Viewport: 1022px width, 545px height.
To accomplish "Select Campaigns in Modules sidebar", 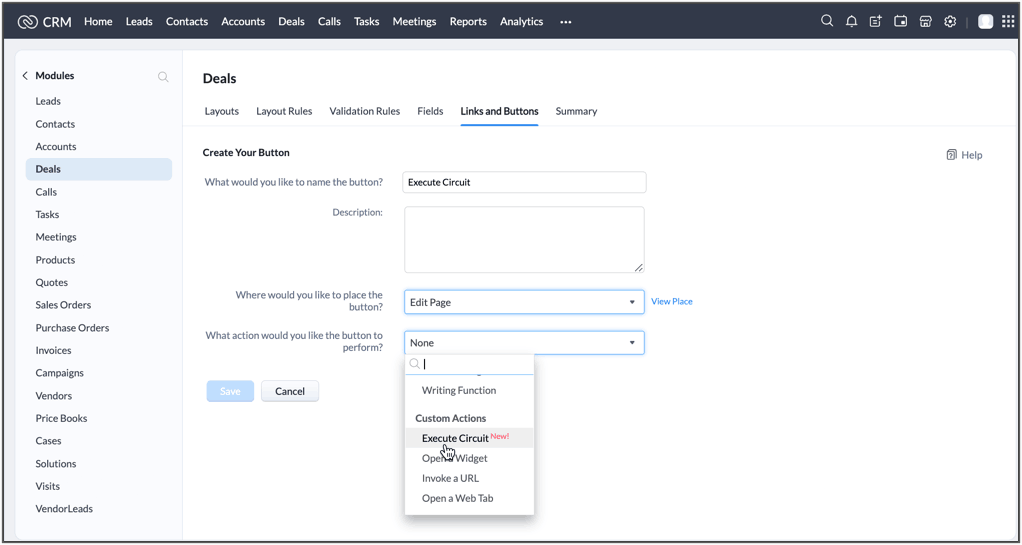I will pyautogui.click(x=59, y=373).
